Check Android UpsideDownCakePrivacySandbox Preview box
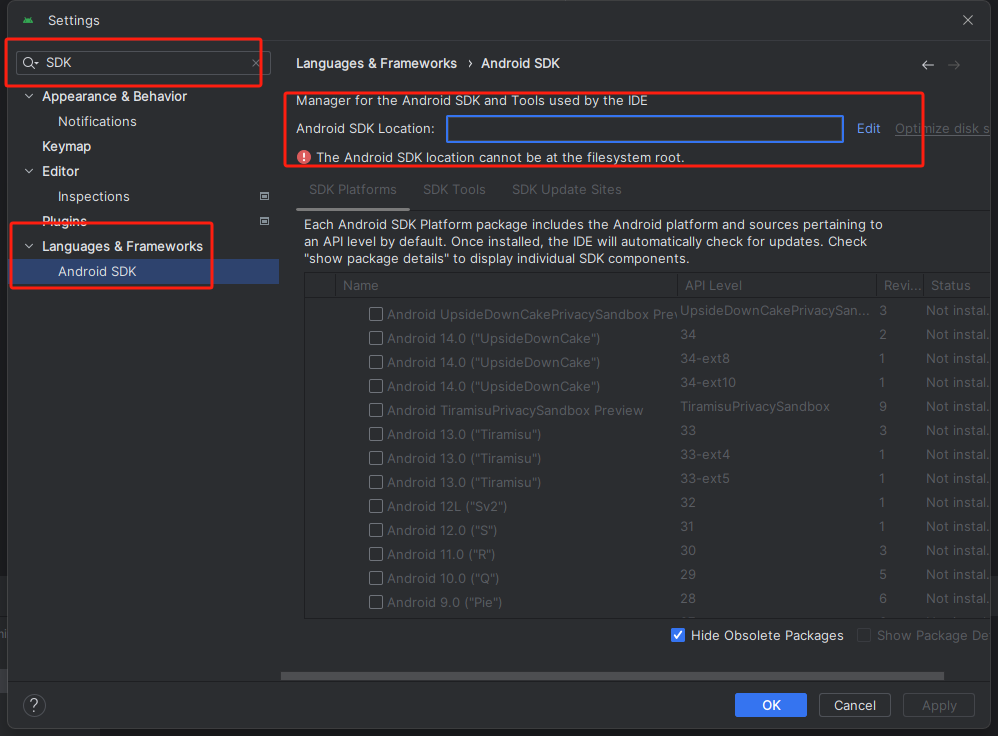Screen dimensions: 998x736 click(x=376, y=314)
